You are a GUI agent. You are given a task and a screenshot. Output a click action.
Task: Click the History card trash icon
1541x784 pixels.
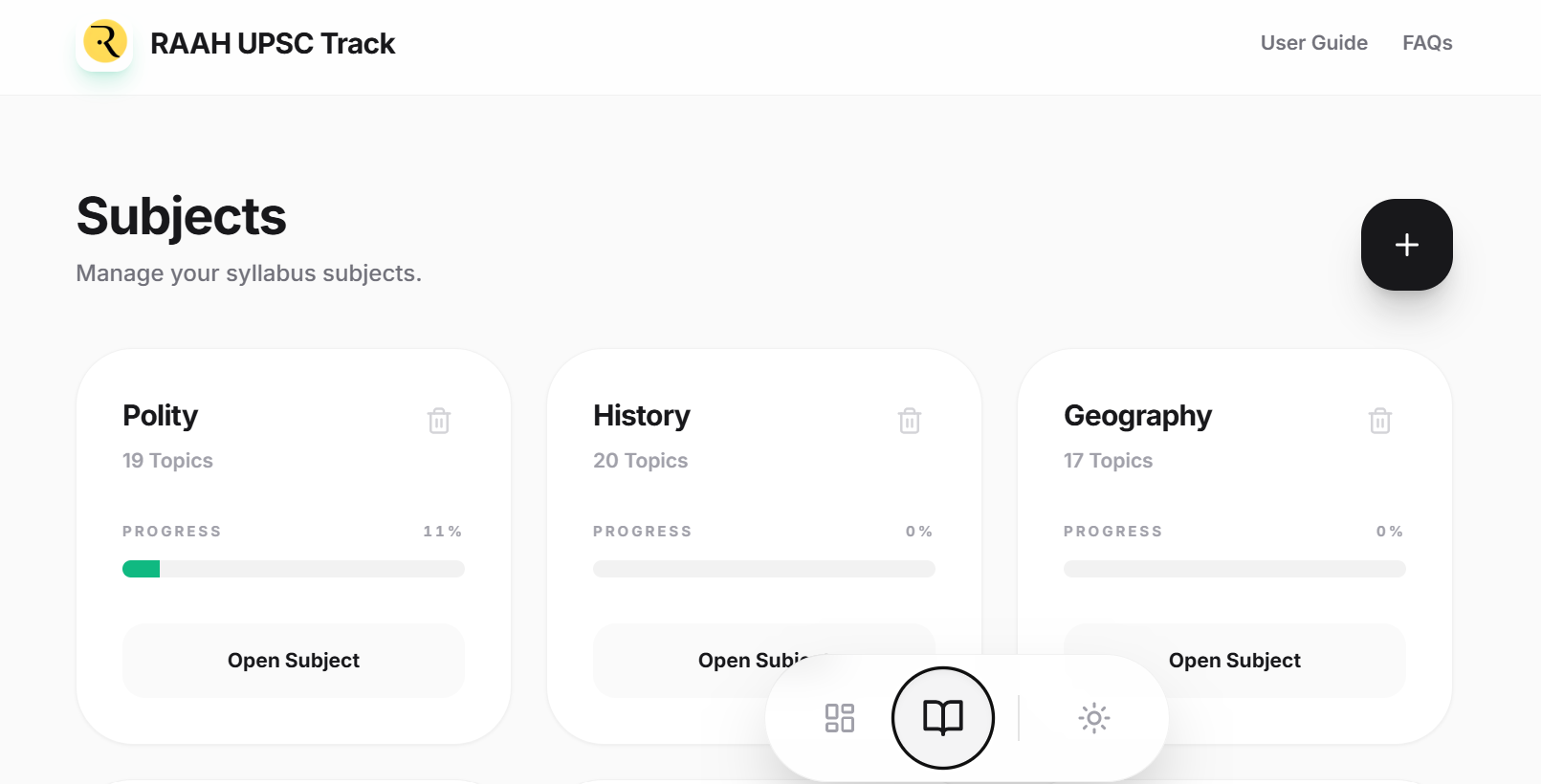(x=910, y=421)
